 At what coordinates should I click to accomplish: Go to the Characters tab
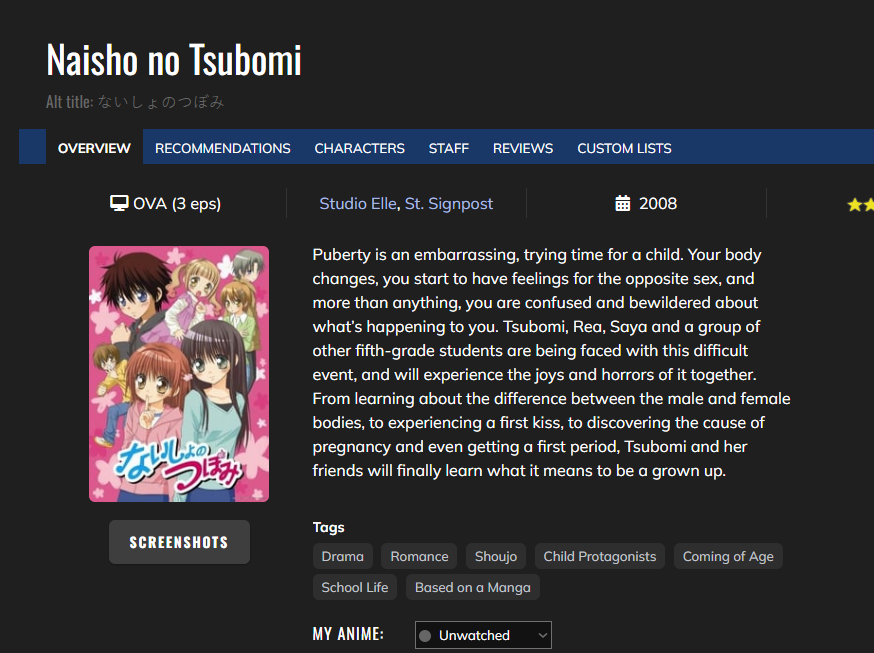point(359,148)
